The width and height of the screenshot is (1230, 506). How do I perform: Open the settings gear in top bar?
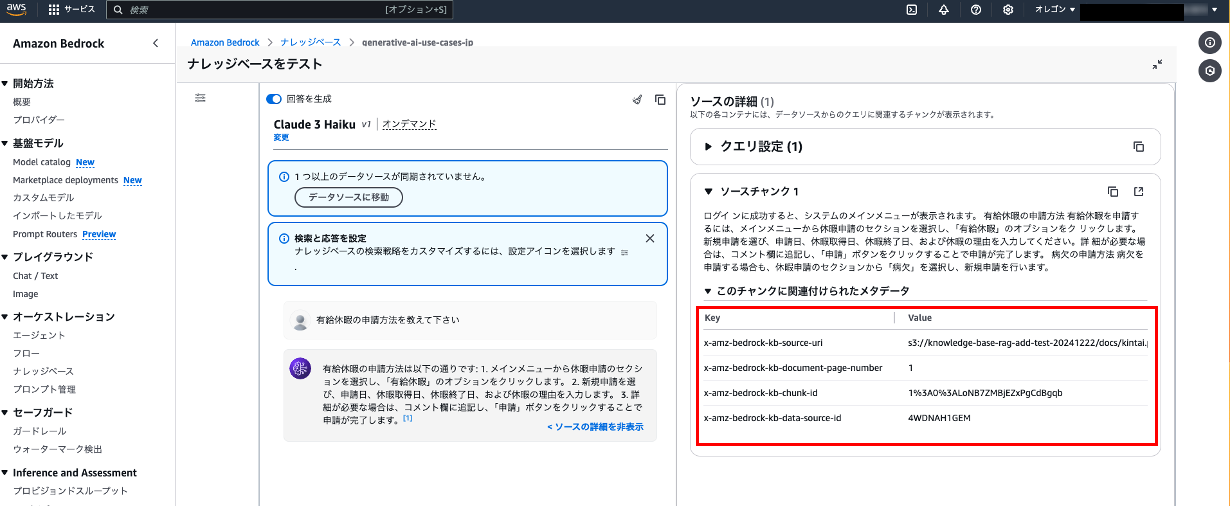pyautogui.click(x=1008, y=9)
